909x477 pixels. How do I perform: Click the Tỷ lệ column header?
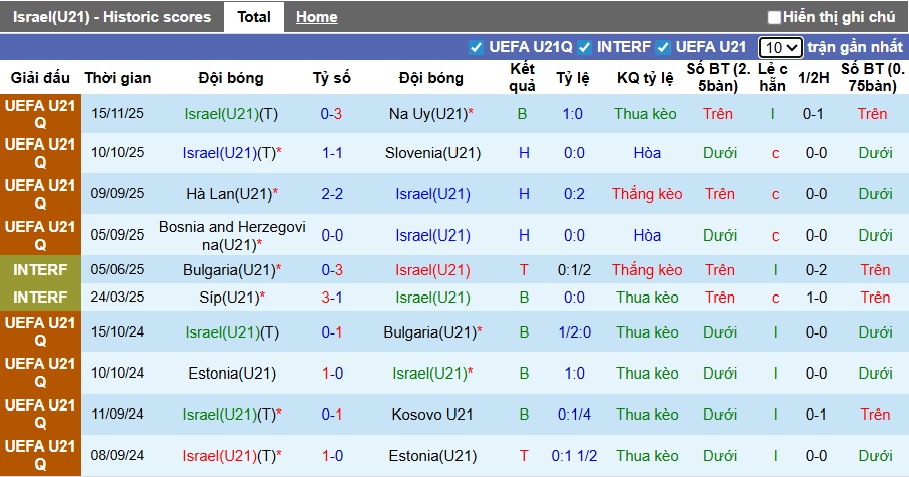click(573, 78)
